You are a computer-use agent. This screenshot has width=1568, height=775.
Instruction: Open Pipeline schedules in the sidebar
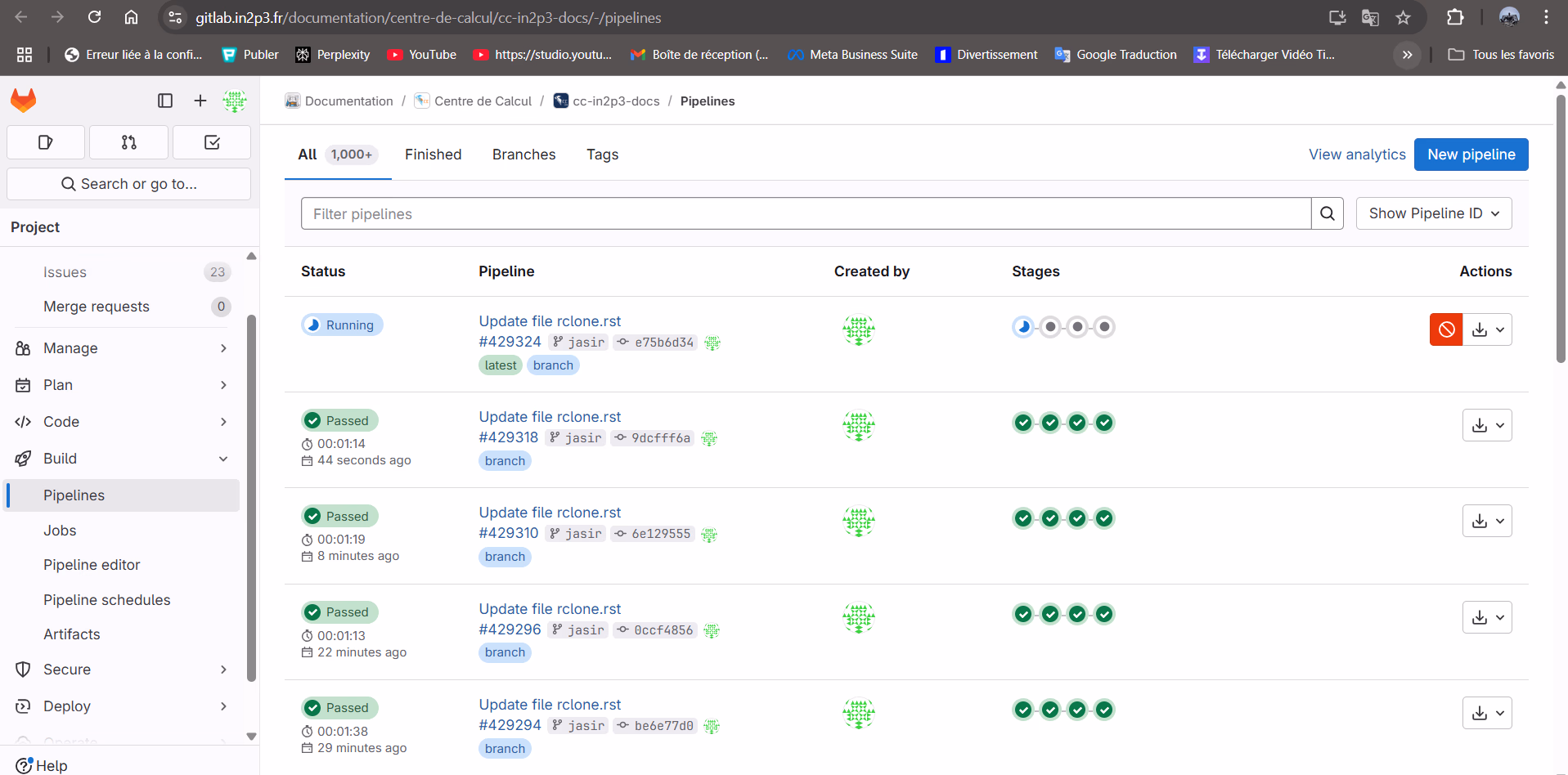pyautogui.click(x=107, y=600)
